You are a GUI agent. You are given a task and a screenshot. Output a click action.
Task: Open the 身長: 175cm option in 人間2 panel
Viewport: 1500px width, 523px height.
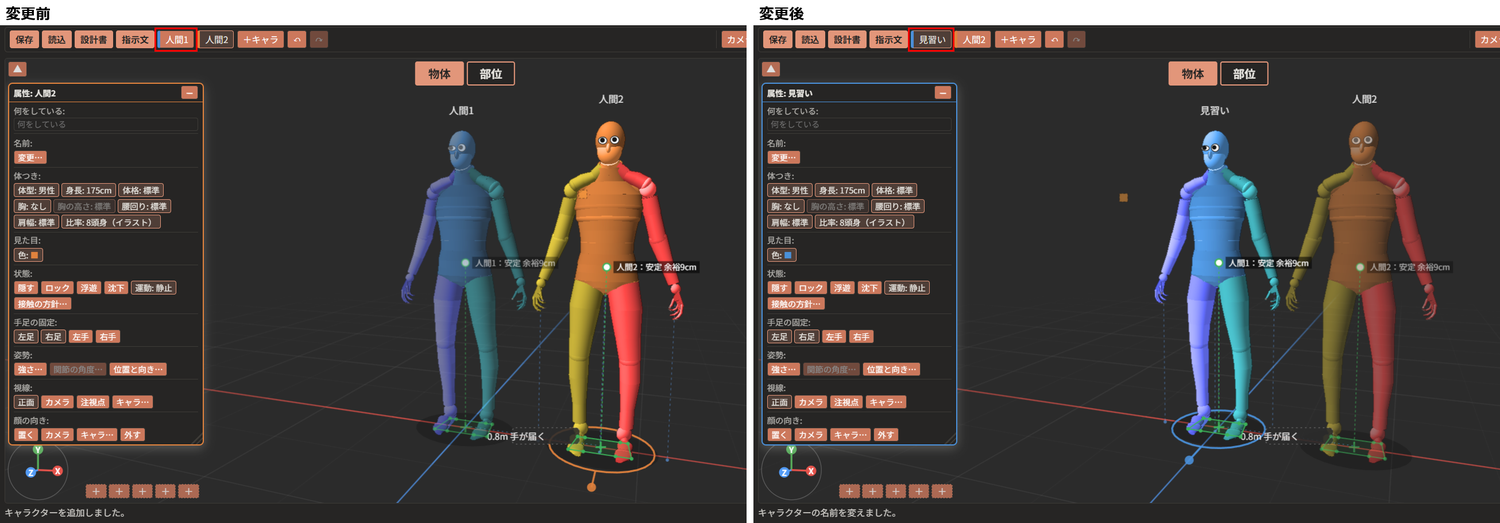click(x=89, y=190)
